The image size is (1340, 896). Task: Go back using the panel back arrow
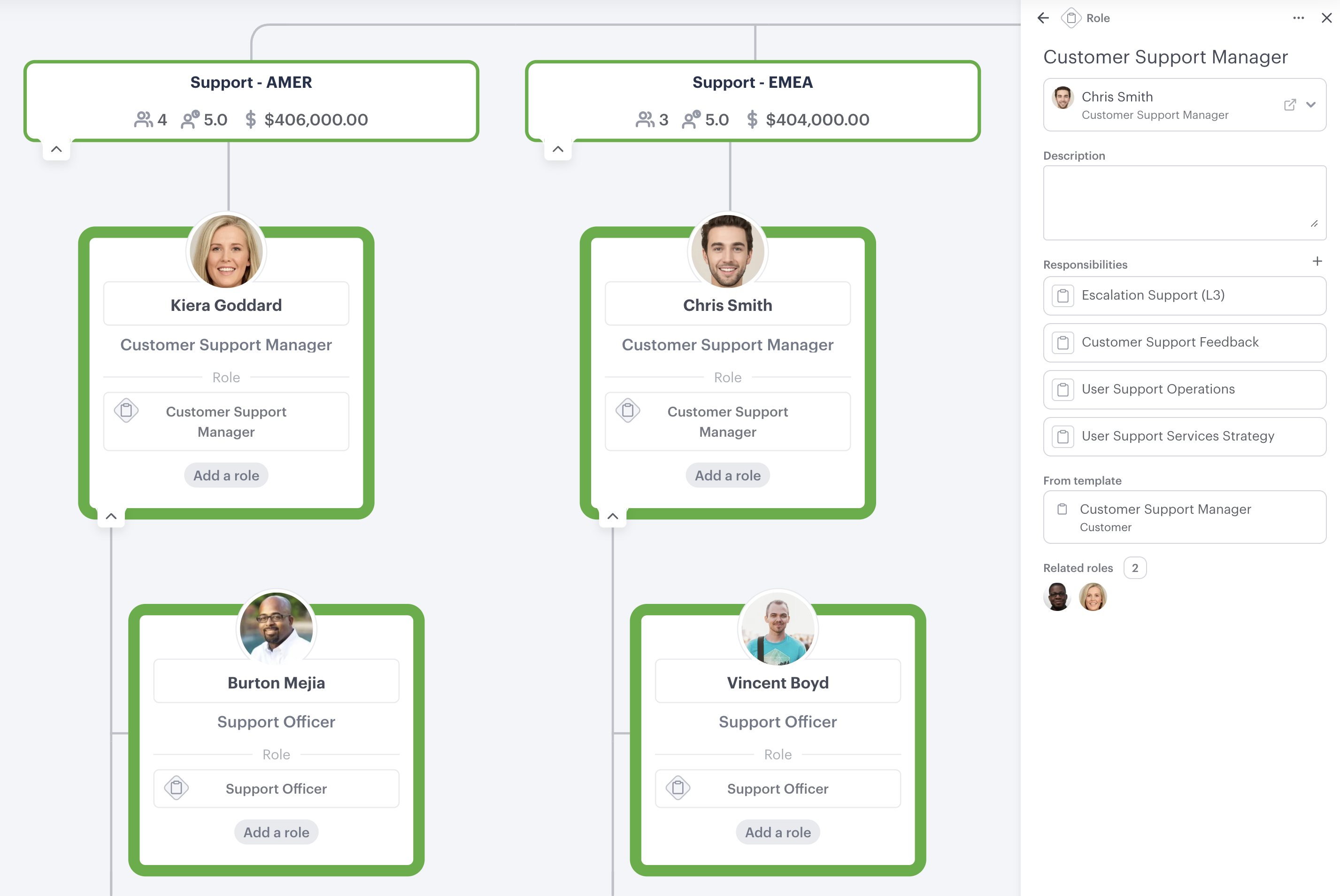coord(1044,18)
